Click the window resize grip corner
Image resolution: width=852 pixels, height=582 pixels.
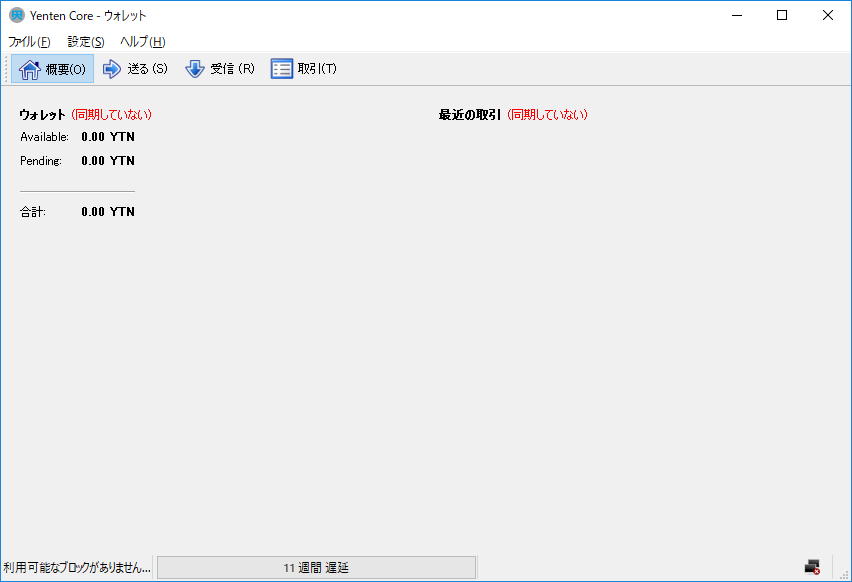point(846,576)
